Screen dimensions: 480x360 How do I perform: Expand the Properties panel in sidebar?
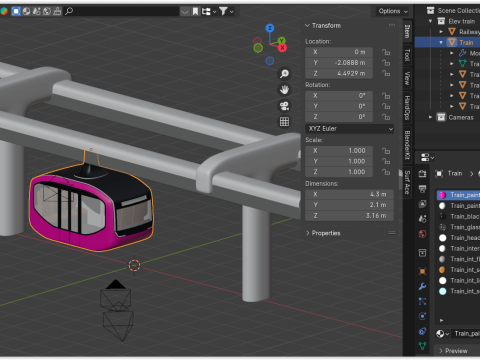(x=323, y=233)
